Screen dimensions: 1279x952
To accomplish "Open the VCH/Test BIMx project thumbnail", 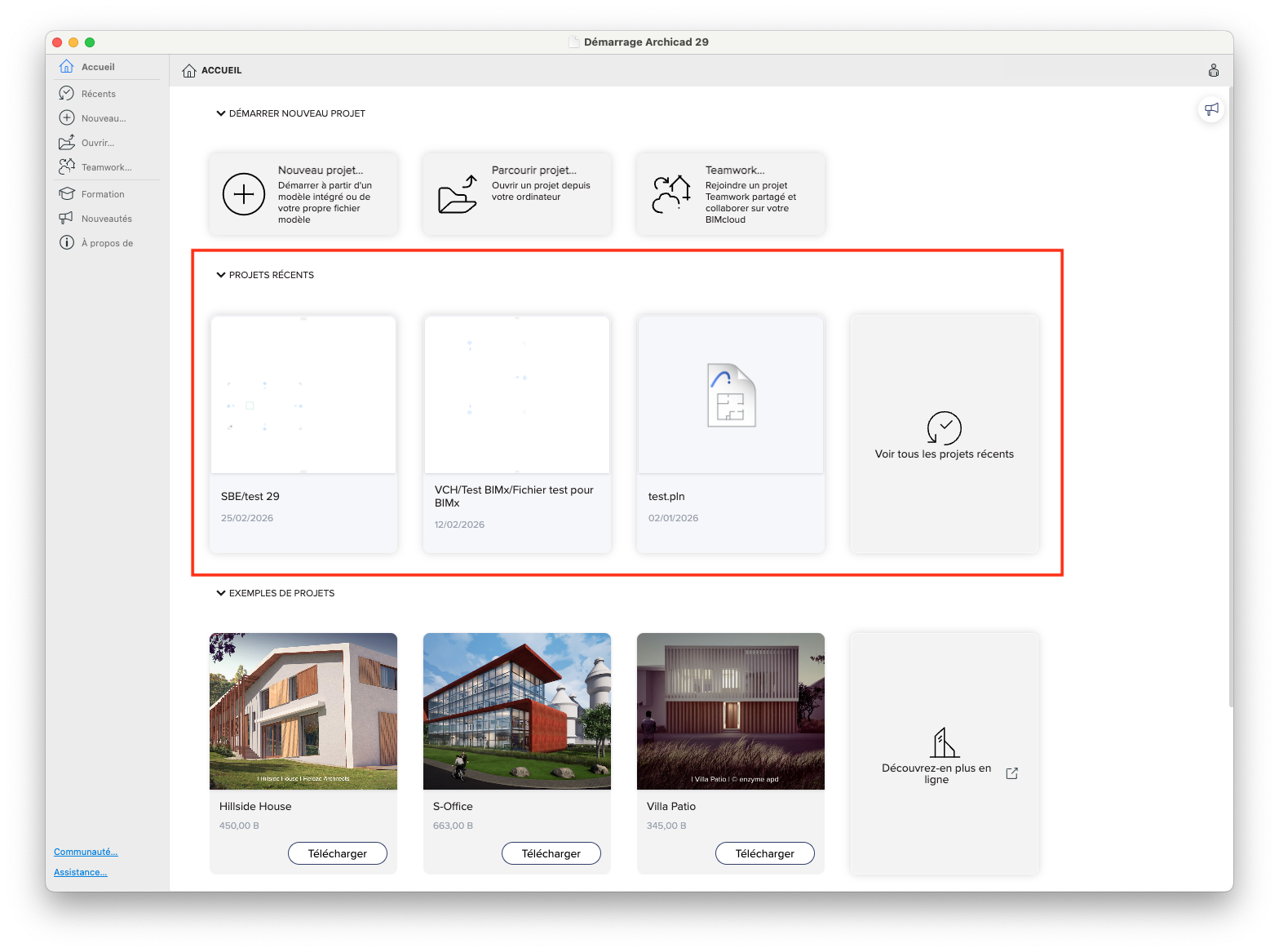I will [x=517, y=395].
